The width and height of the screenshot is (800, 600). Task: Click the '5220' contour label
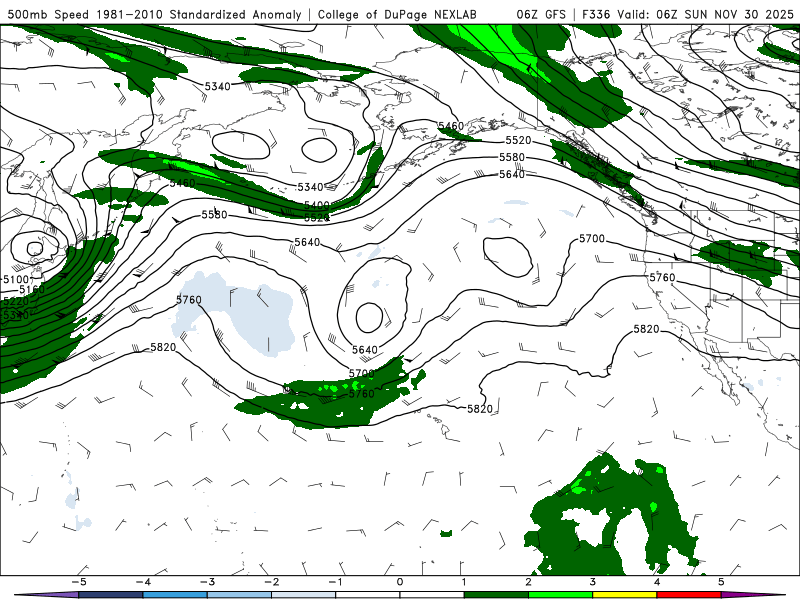coord(16,301)
